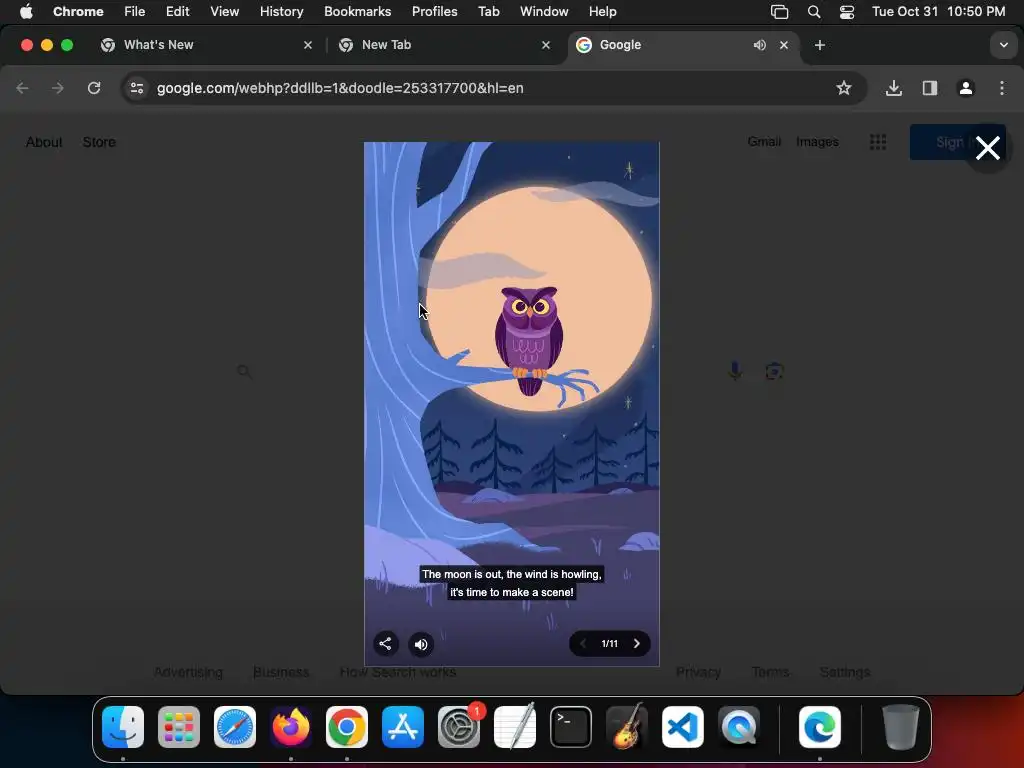Close the doodle overlay

coord(987,148)
